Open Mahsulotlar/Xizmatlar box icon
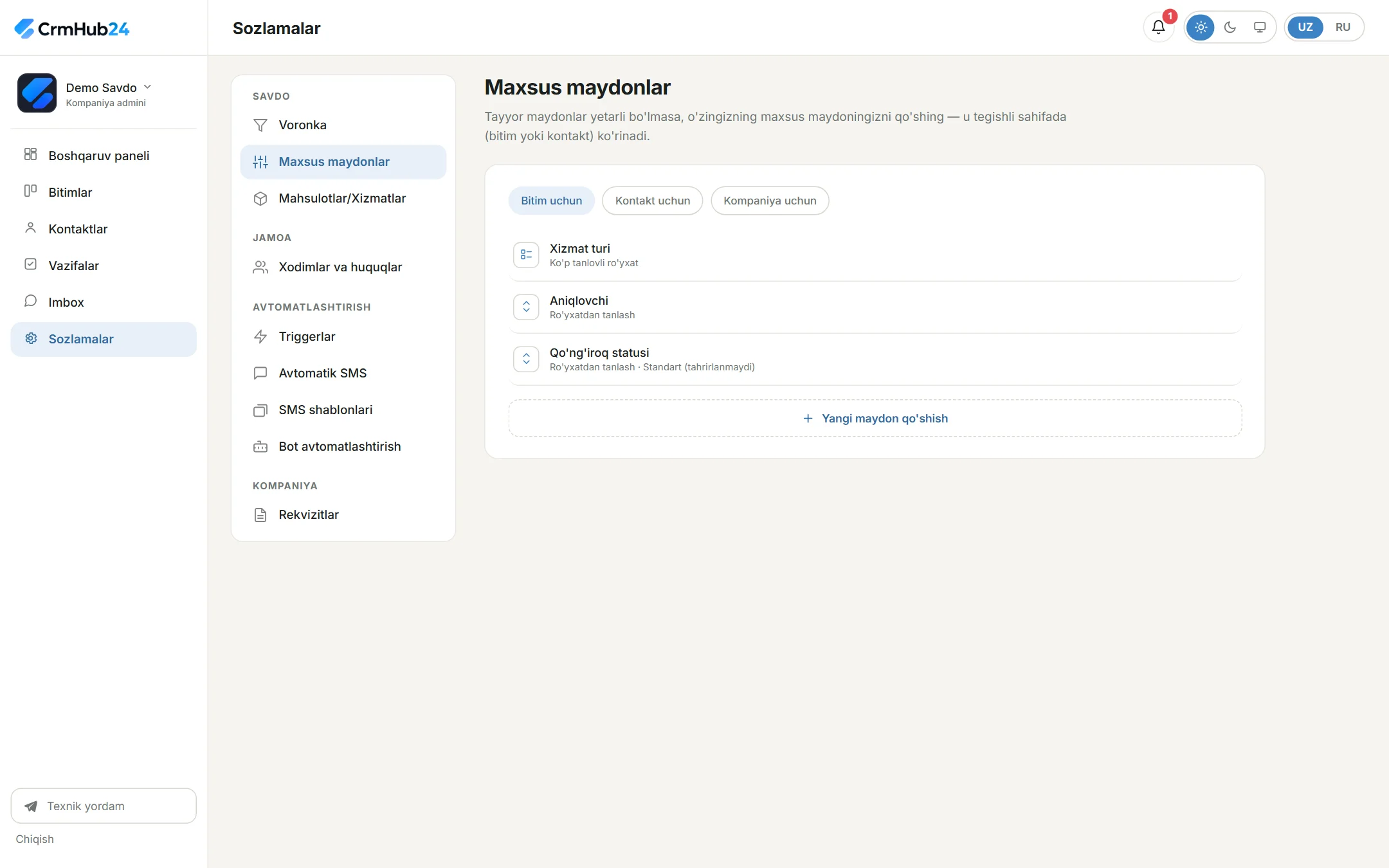The width and height of the screenshot is (1389, 868). (260, 199)
